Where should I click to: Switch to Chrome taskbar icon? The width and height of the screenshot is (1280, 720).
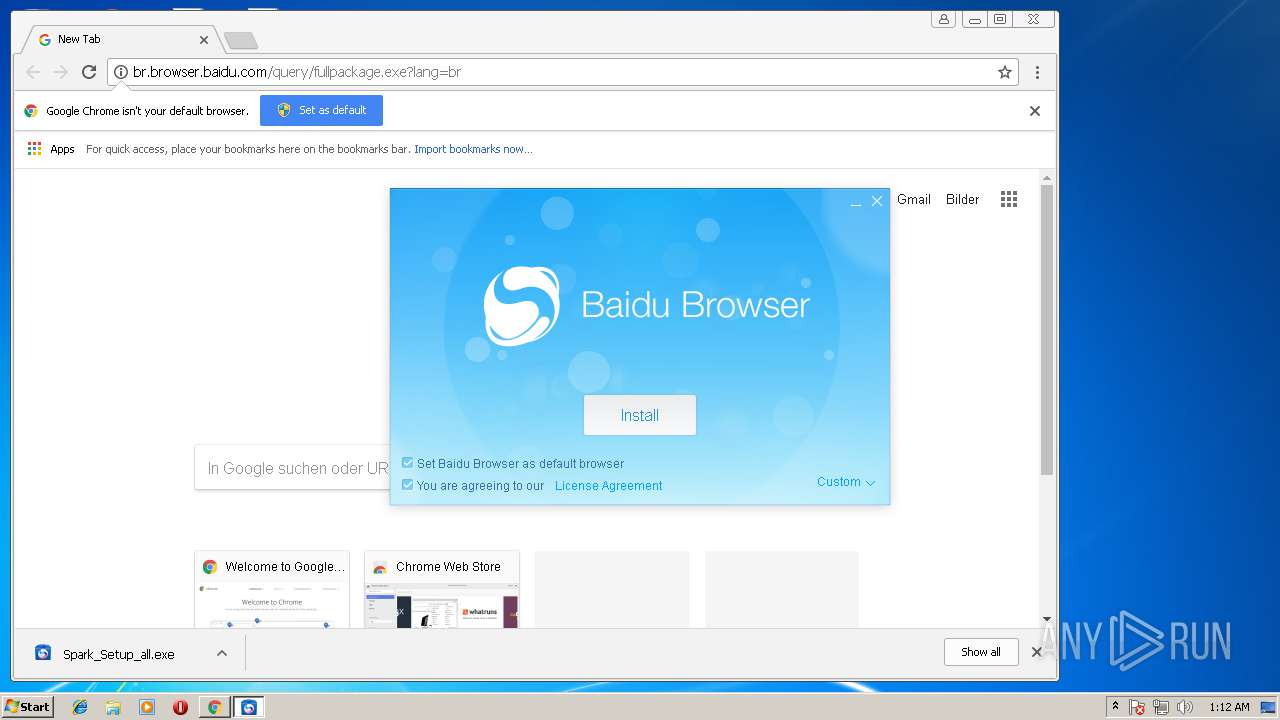[214, 707]
